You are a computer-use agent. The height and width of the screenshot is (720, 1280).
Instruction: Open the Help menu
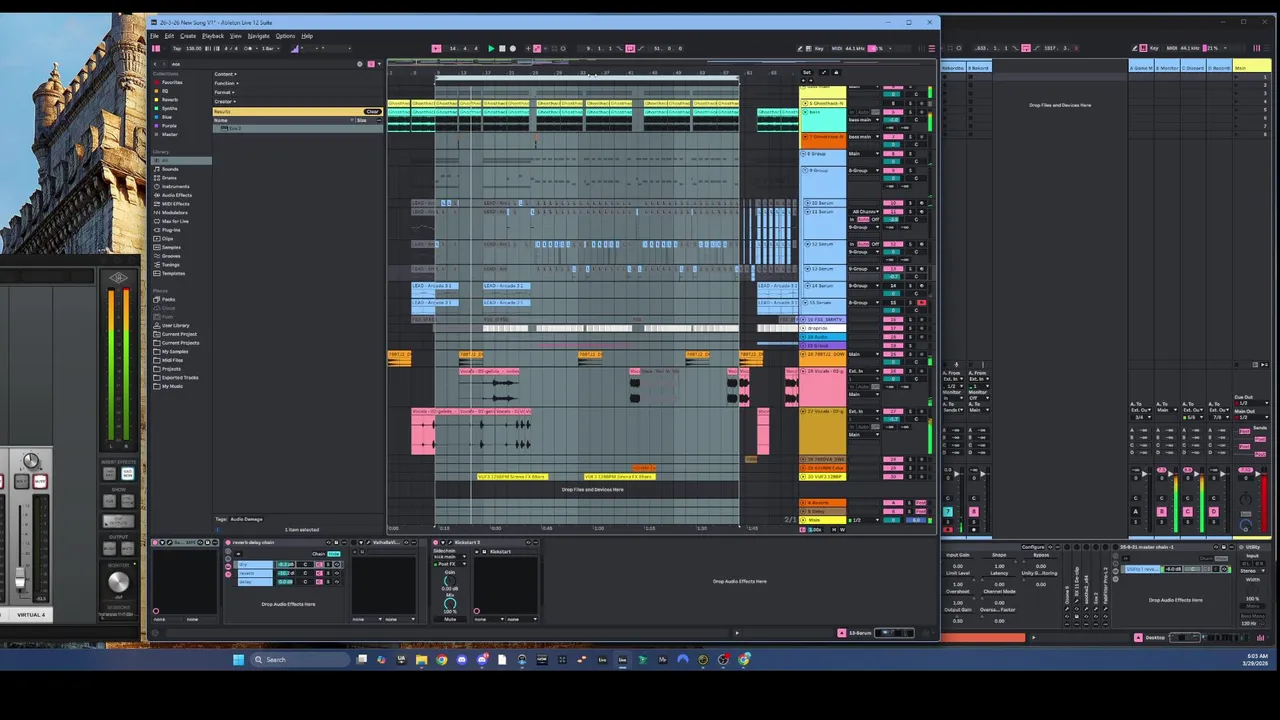coord(307,36)
